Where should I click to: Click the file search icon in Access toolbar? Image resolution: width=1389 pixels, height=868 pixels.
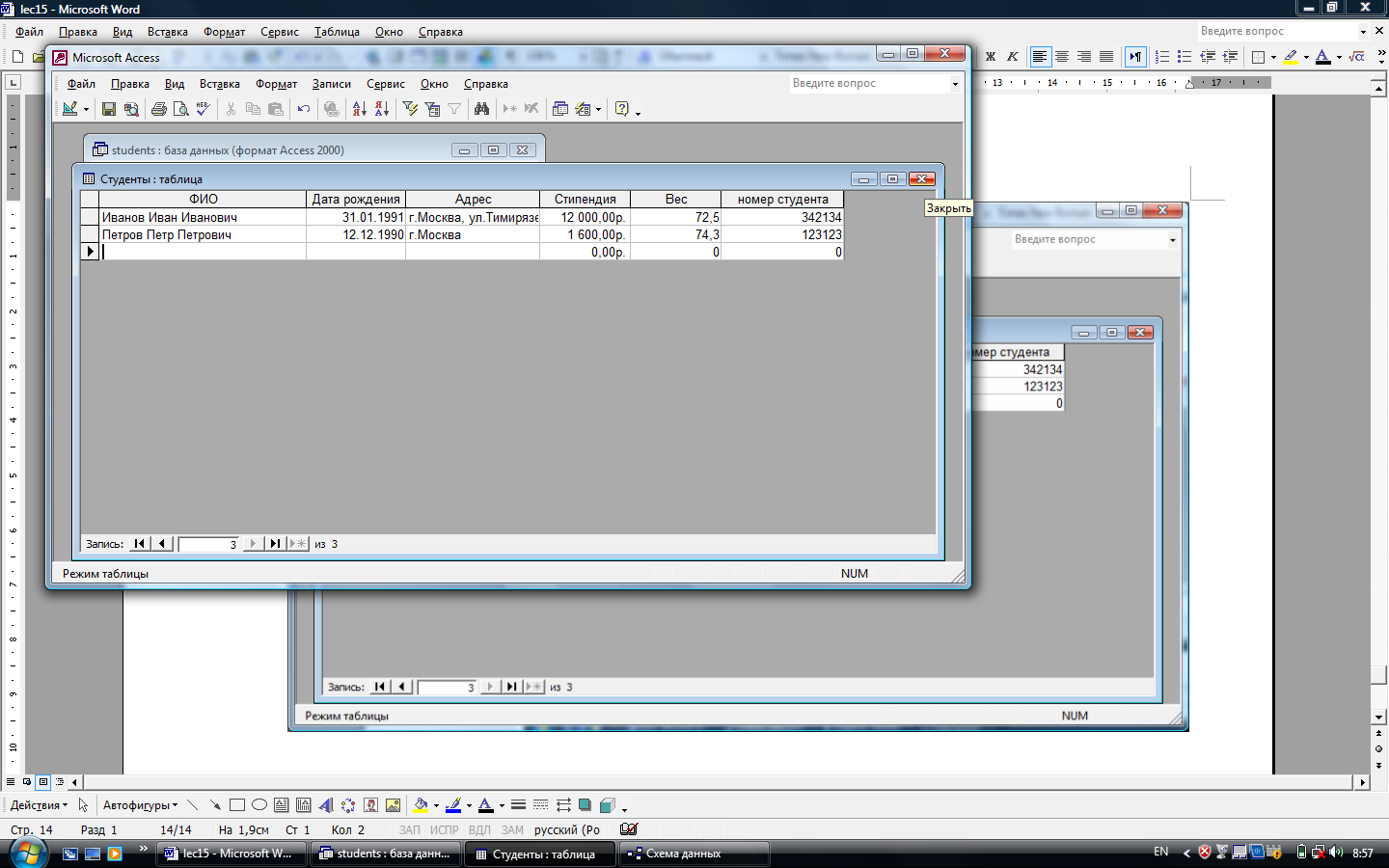[x=131, y=109]
